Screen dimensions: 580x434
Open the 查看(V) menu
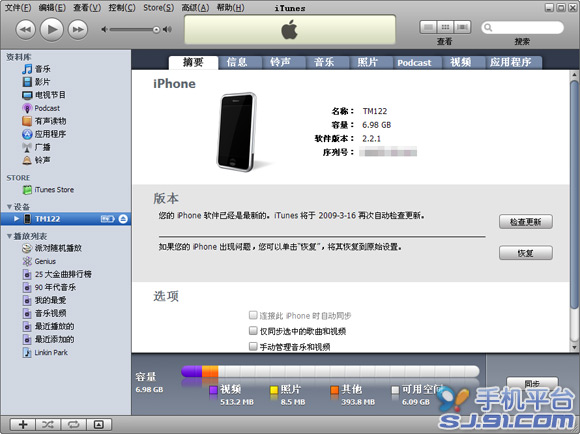coord(87,7)
